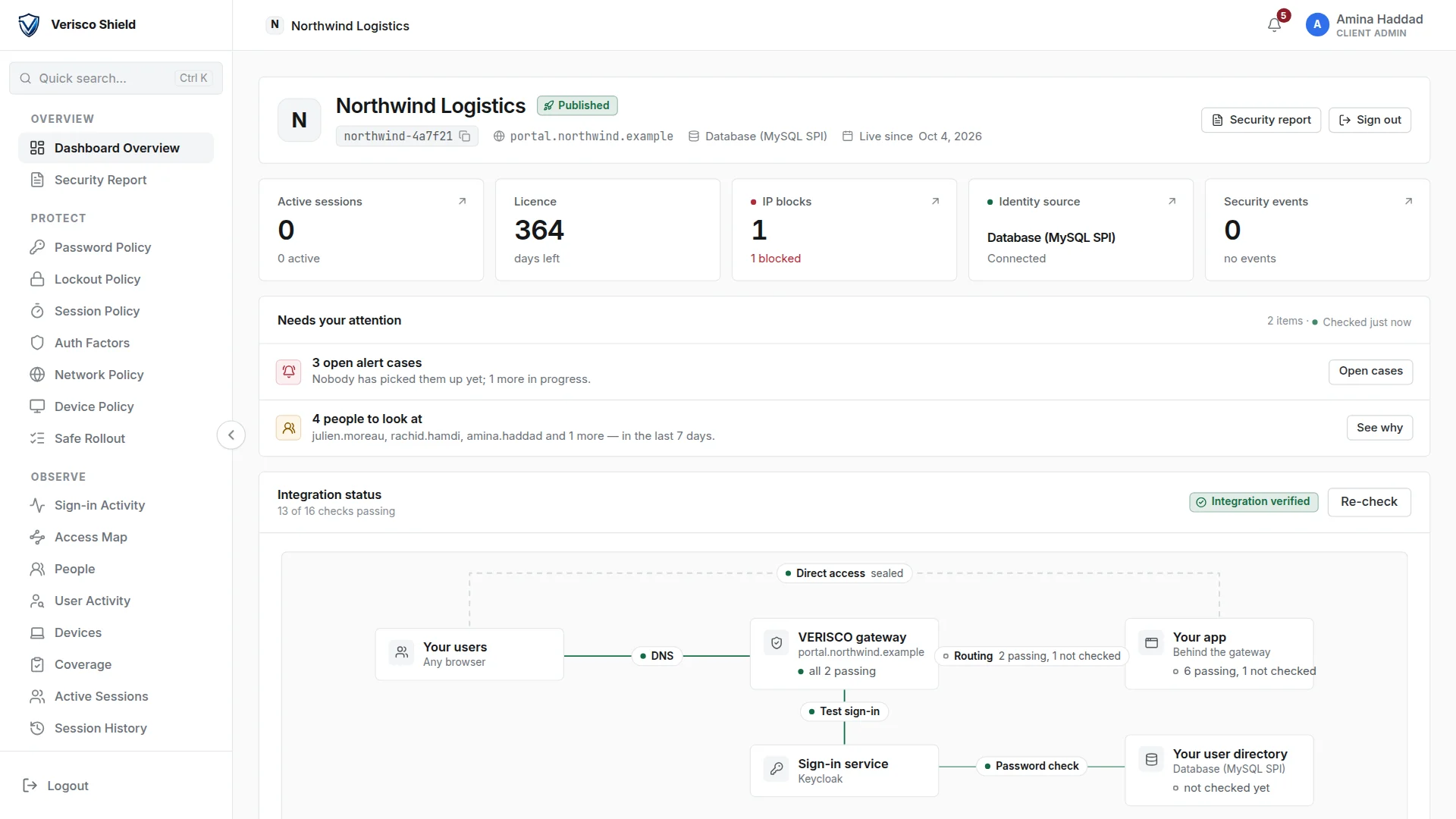Click the Your users people icon
This screenshot has height=819, width=1456.
point(402,652)
